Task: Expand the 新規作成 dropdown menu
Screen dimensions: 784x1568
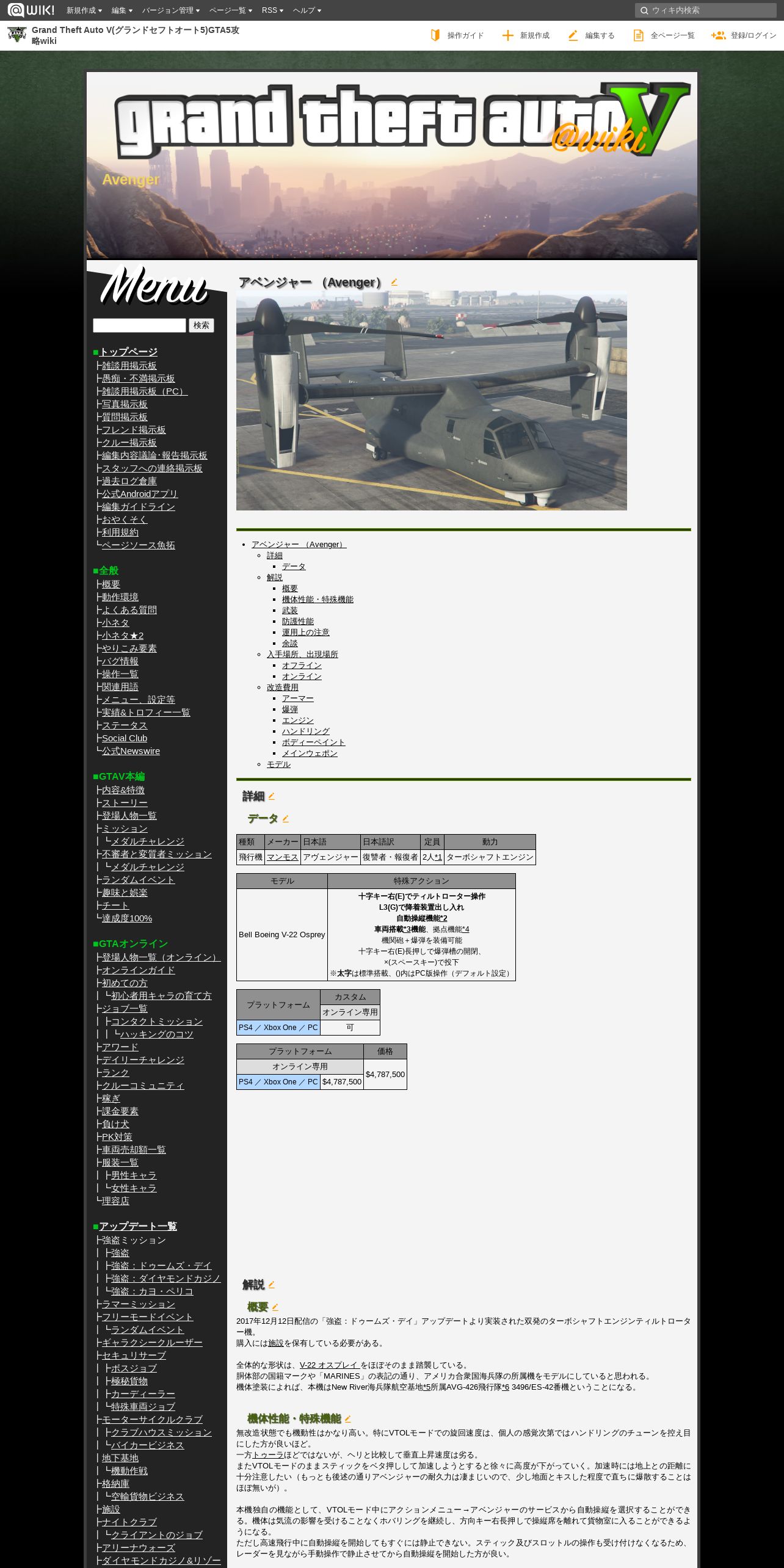Action: coord(84,10)
